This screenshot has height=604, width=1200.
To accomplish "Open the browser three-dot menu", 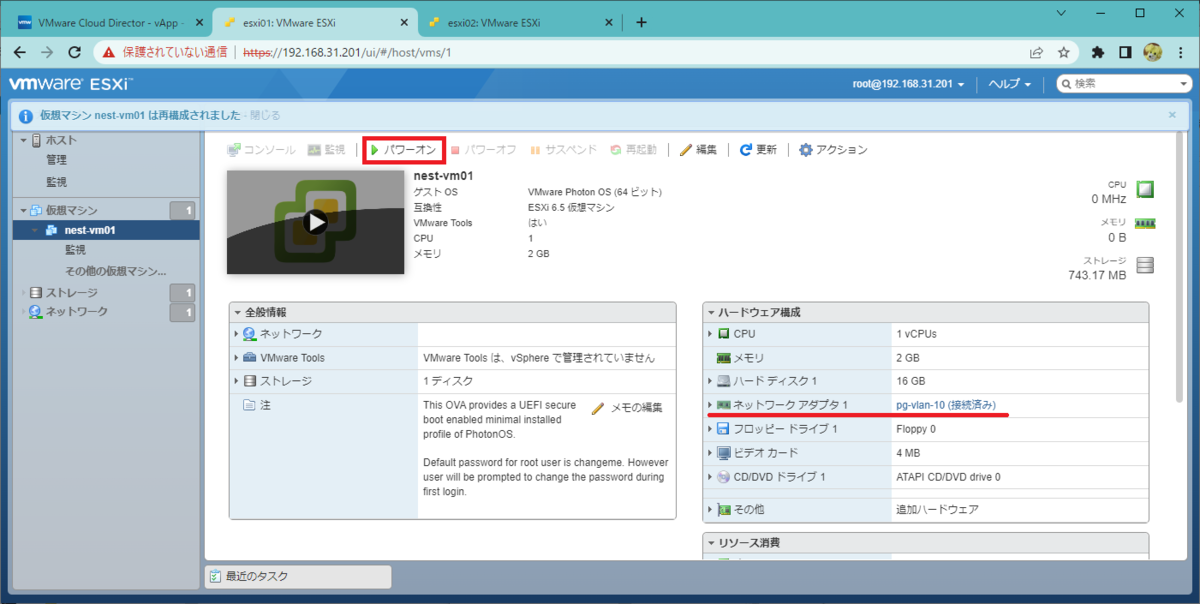I will pyautogui.click(x=1179, y=52).
